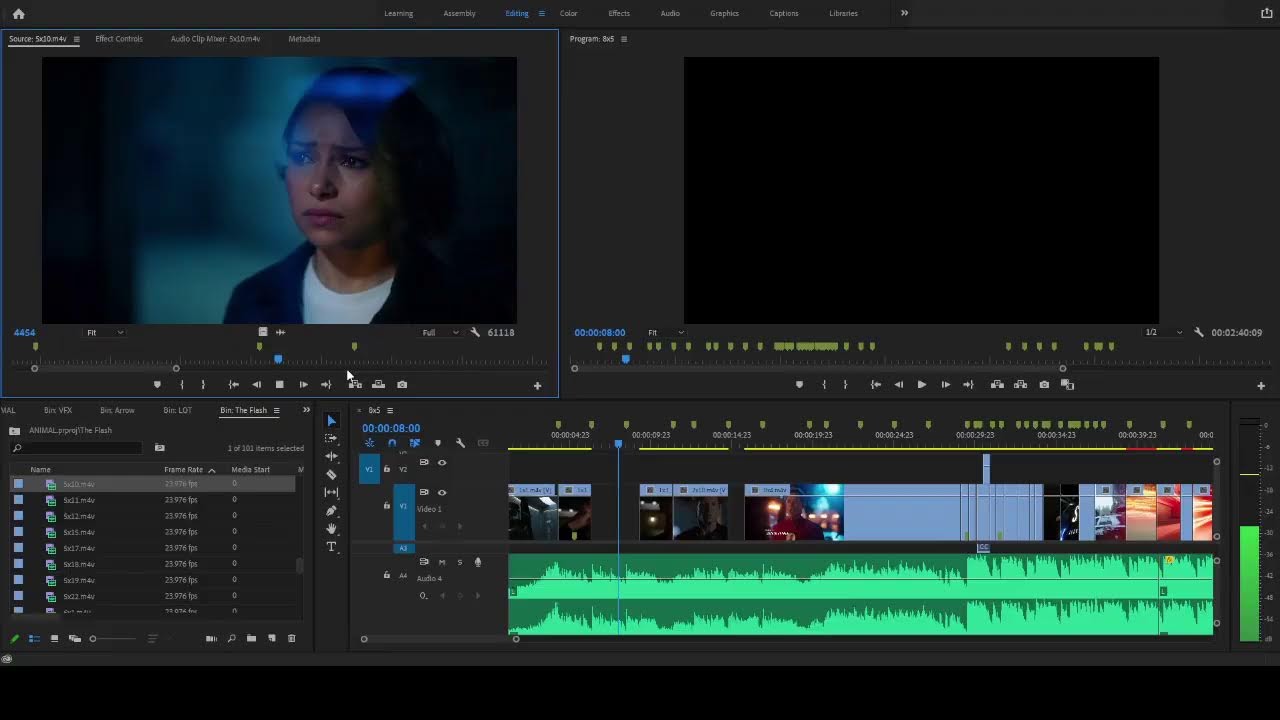Image resolution: width=1280 pixels, height=720 pixels.
Task: Create new item in project panel
Action: point(272,638)
